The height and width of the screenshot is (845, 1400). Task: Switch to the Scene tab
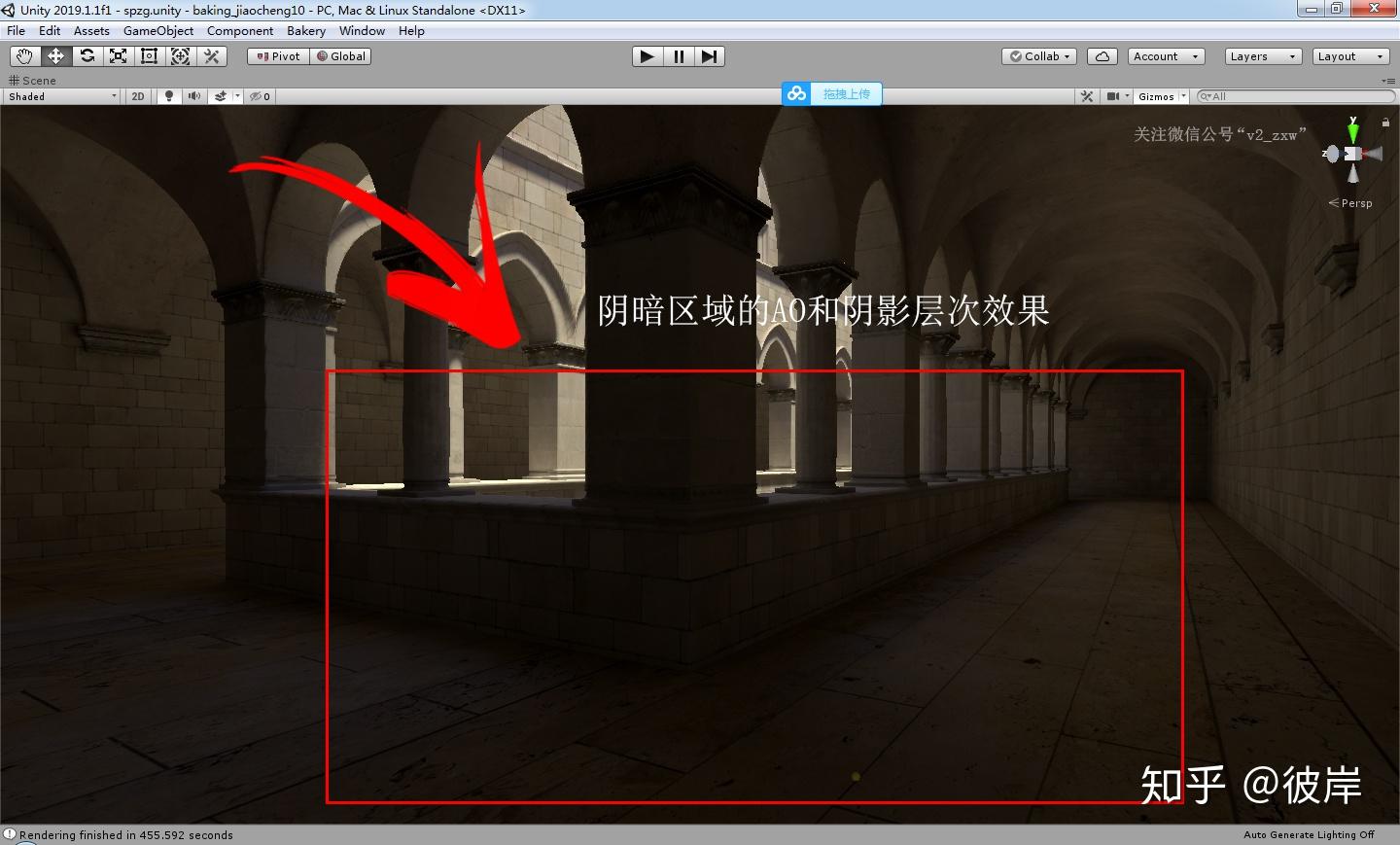click(x=33, y=81)
